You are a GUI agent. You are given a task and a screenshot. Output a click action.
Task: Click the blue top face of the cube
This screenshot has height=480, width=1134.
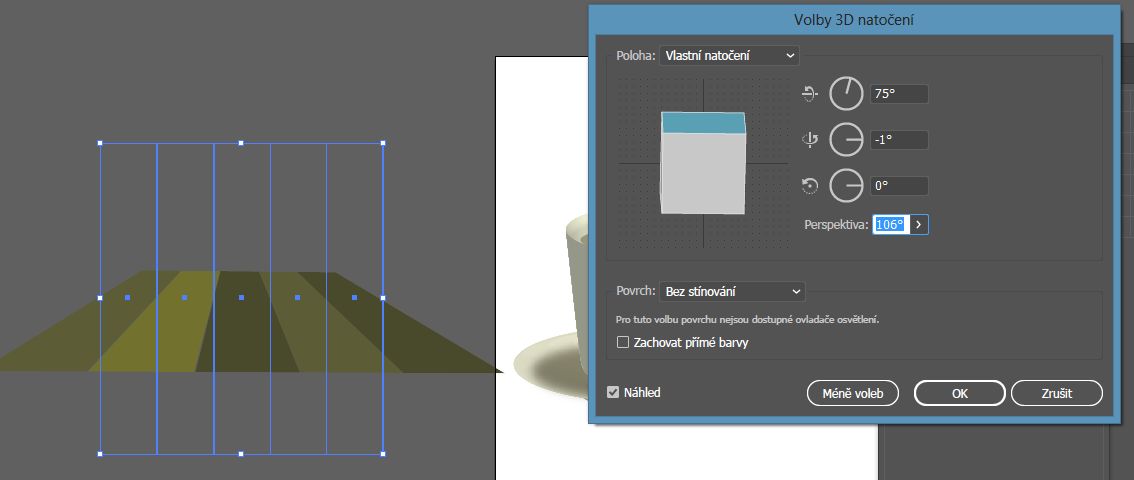coord(703,124)
